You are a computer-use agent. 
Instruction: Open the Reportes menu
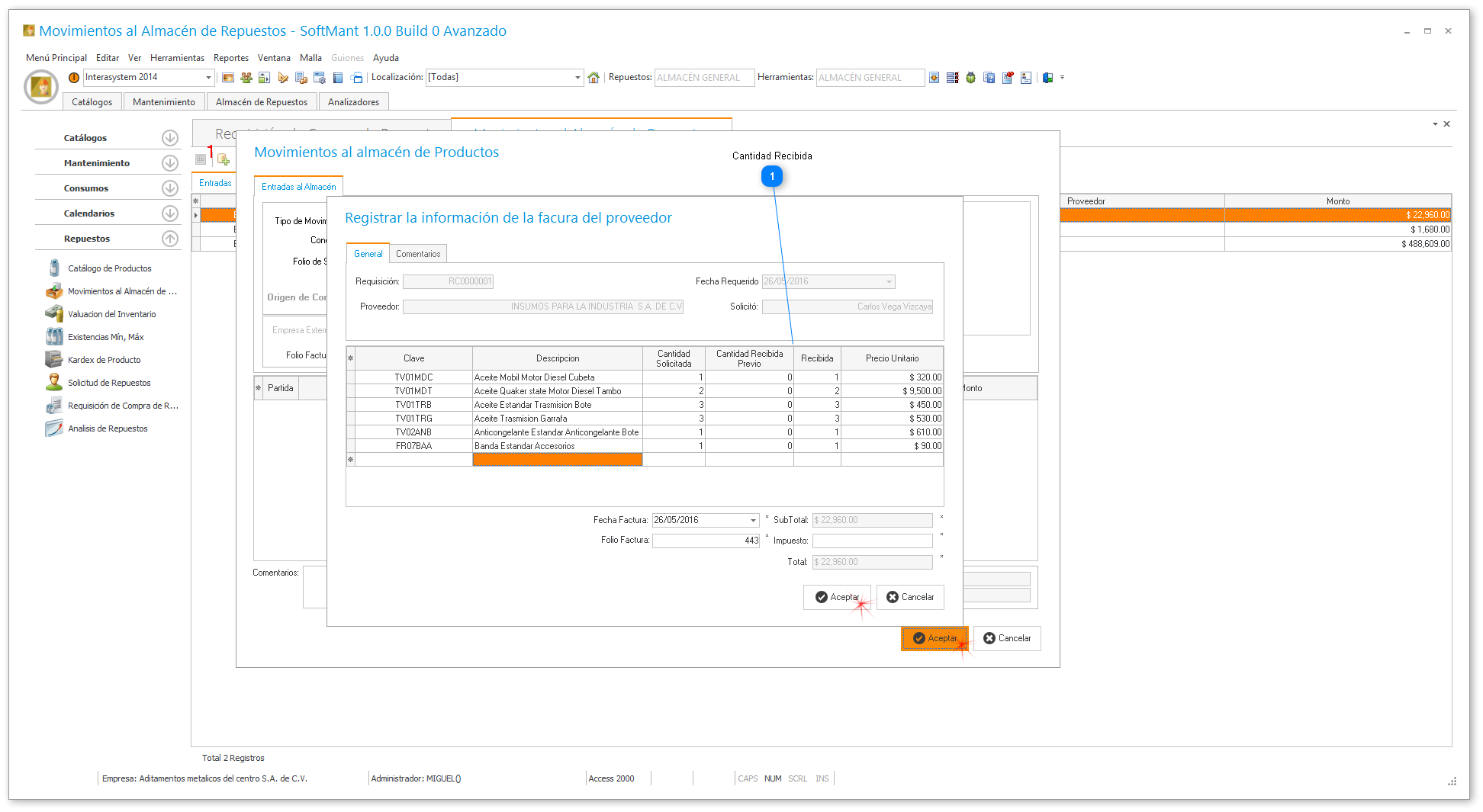pos(230,58)
